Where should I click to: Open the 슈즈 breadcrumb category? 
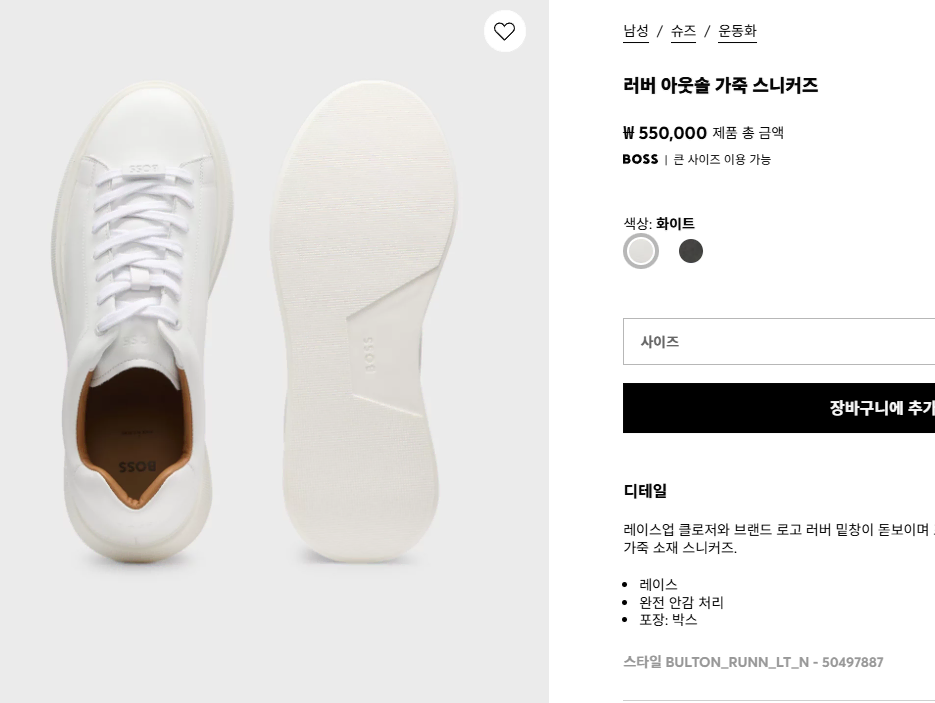pos(683,31)
